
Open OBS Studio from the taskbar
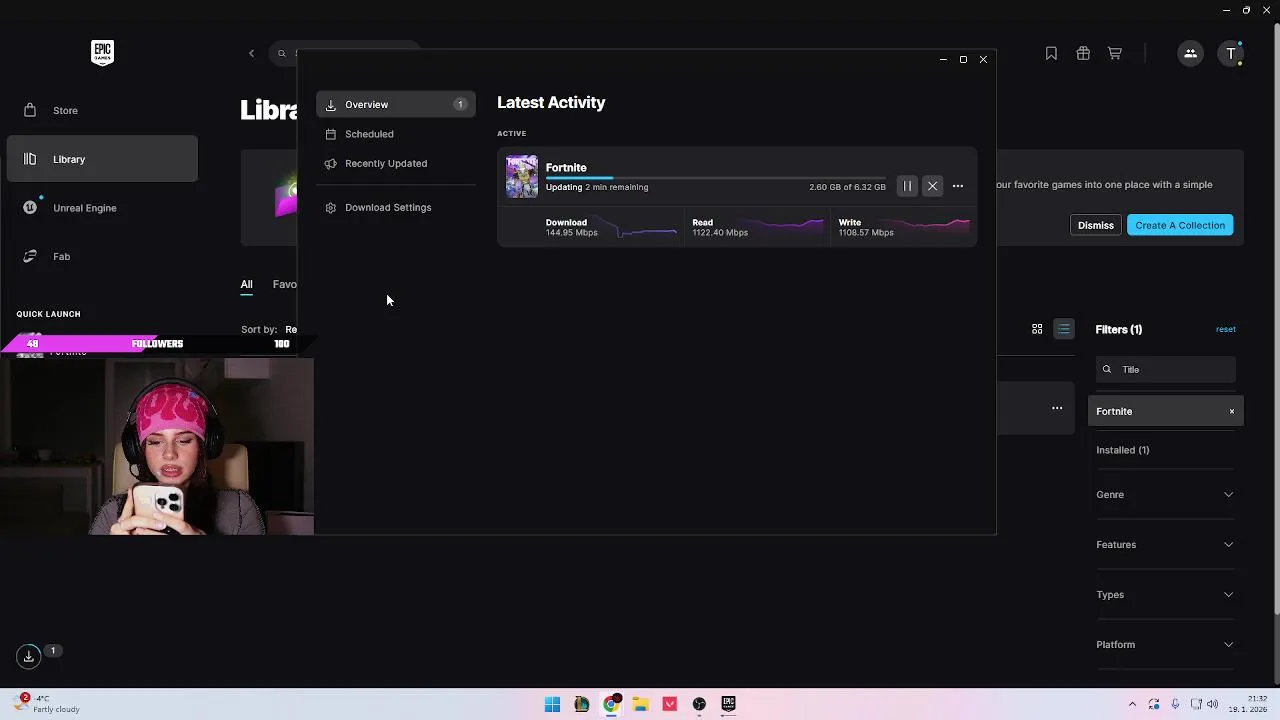point(699,704)
